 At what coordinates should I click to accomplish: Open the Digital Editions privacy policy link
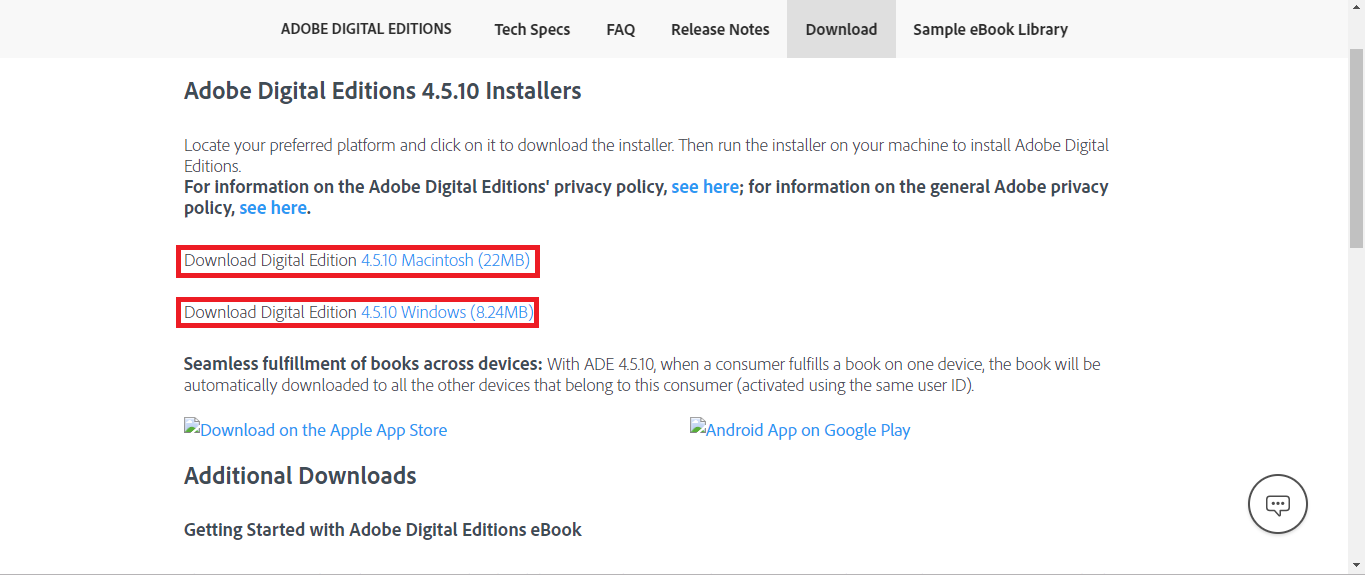tap(705, 187)
